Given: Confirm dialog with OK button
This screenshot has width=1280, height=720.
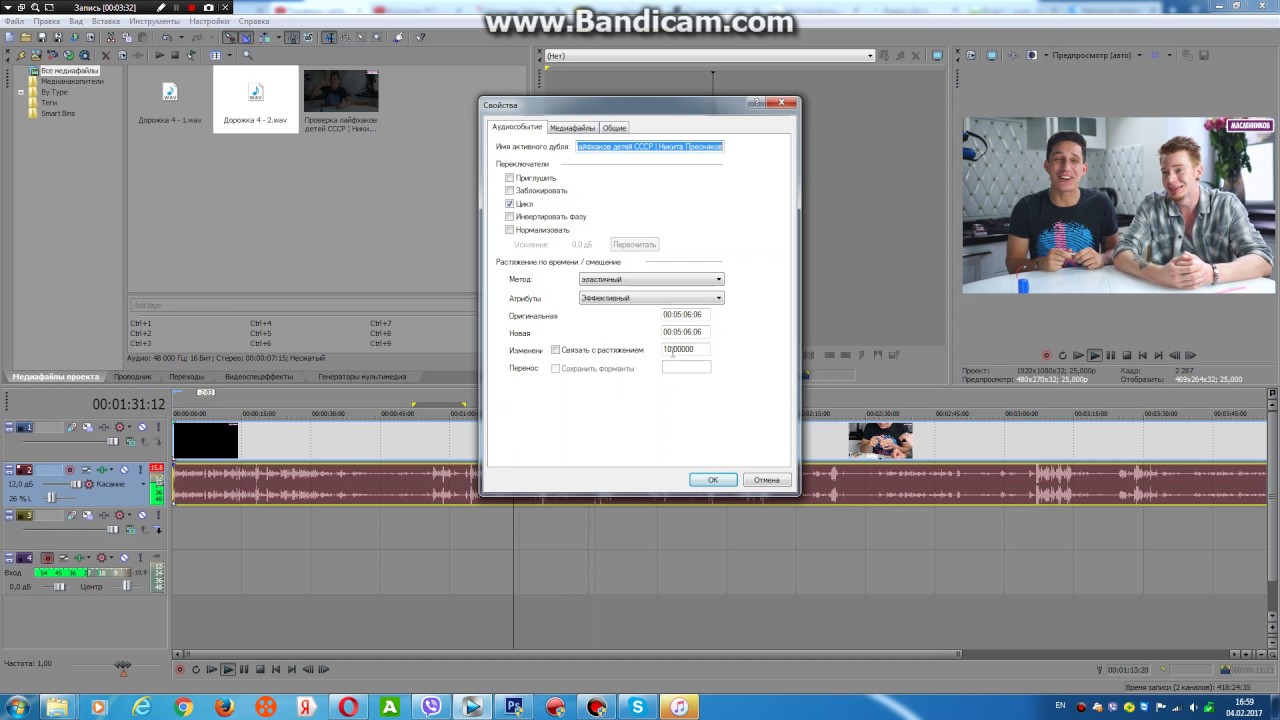Looking at the screenshot, I should (713, 480).
